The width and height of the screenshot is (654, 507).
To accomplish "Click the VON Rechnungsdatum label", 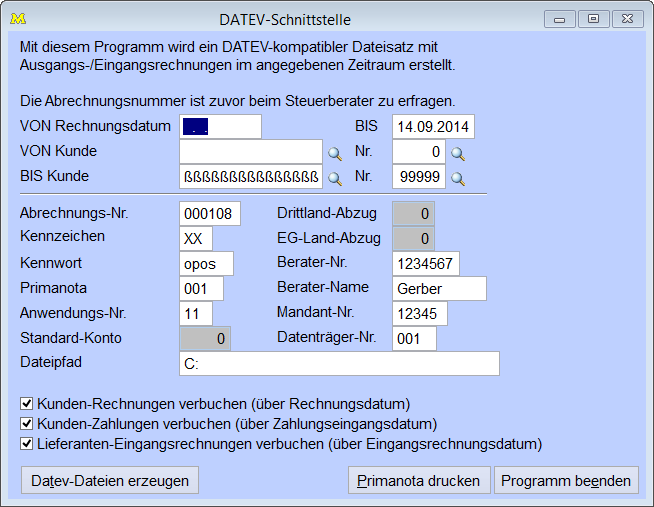I will (95, 126).
